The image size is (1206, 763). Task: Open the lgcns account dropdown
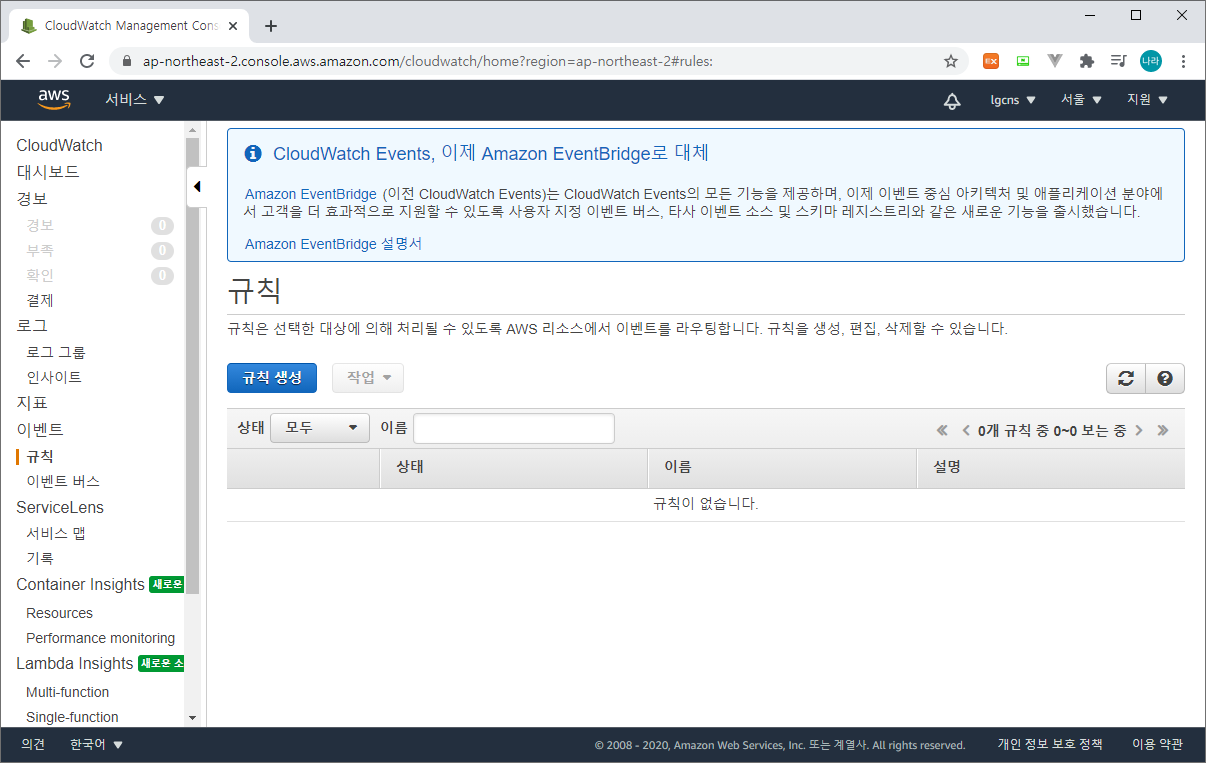[1013, 100]
